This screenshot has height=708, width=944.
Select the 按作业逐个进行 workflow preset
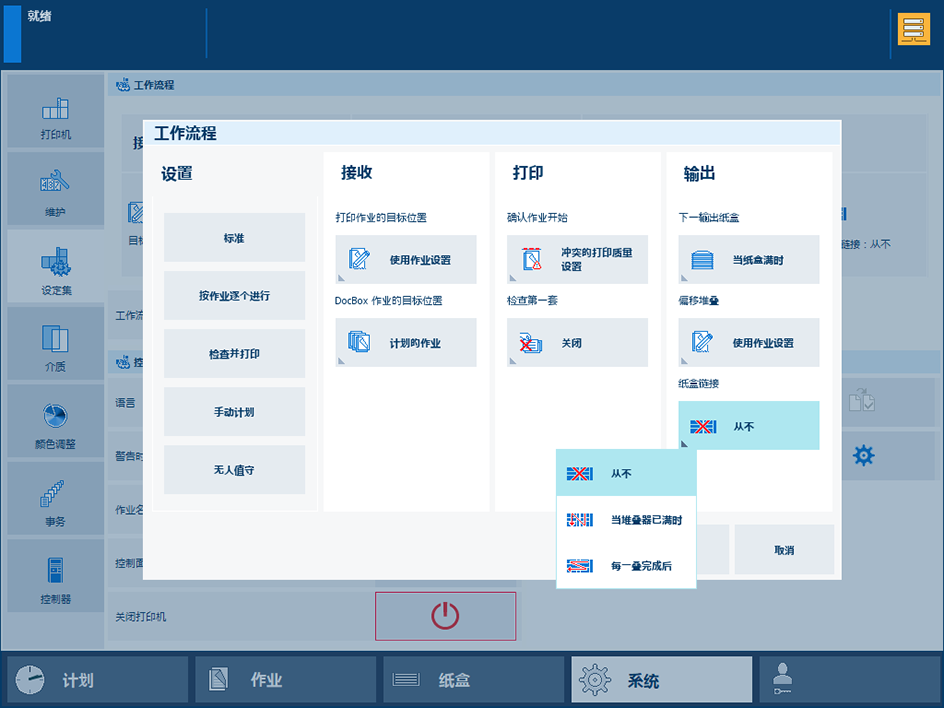[234, 296]
